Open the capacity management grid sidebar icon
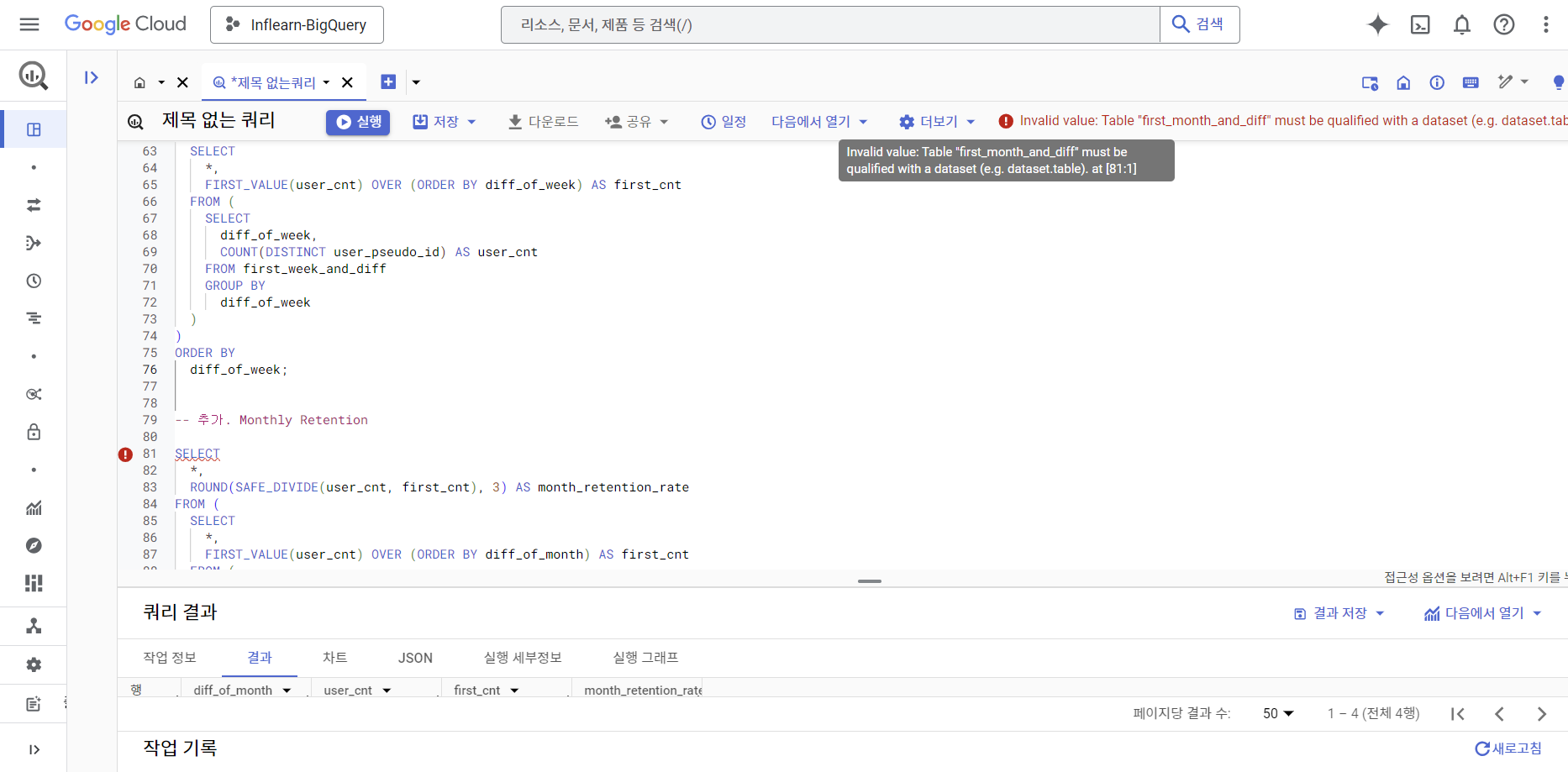The image size is (1568, 772). pos(34,583)
